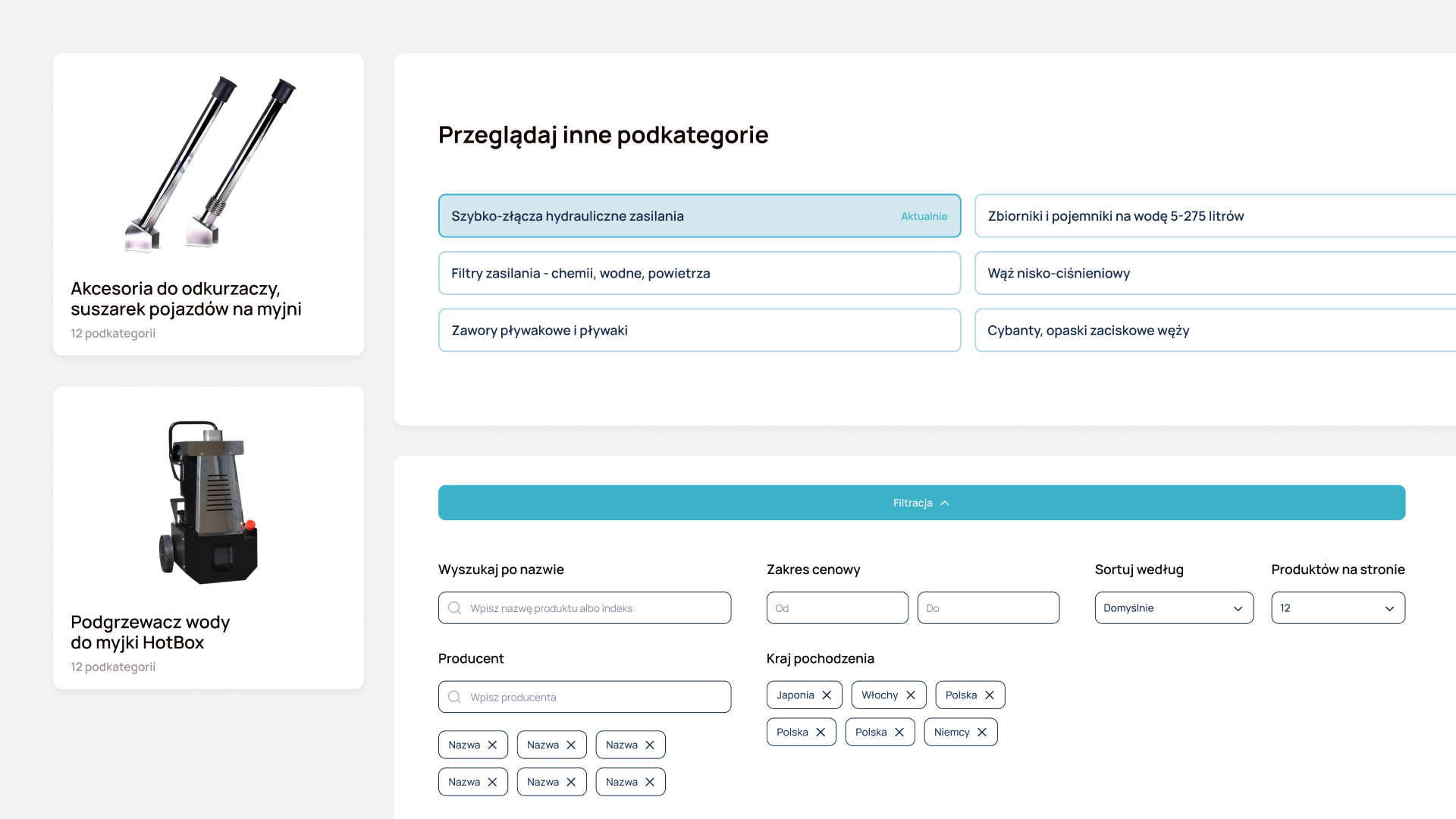Open Cybanty, opaski zaciskowe węży
The image size is (1456, 819).
(x=1215, y=330)
